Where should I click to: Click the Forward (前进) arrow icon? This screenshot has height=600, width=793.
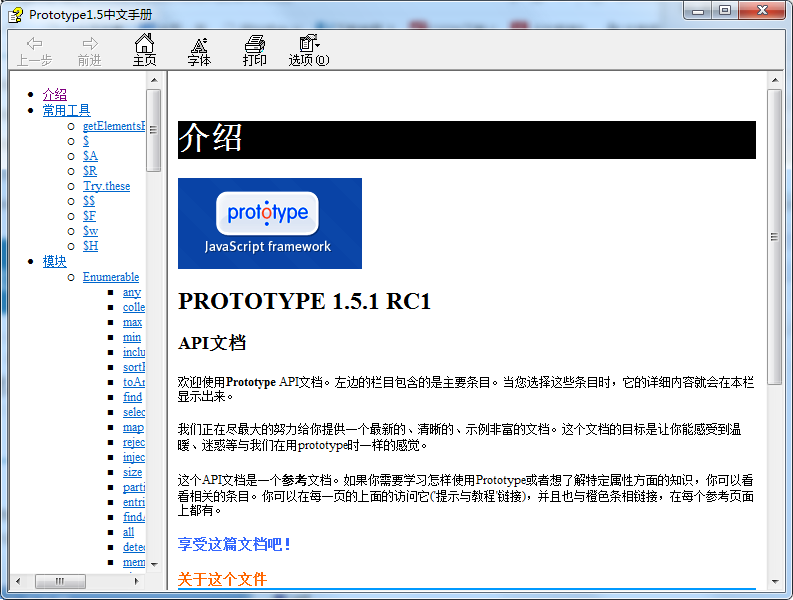click(90, 43)
